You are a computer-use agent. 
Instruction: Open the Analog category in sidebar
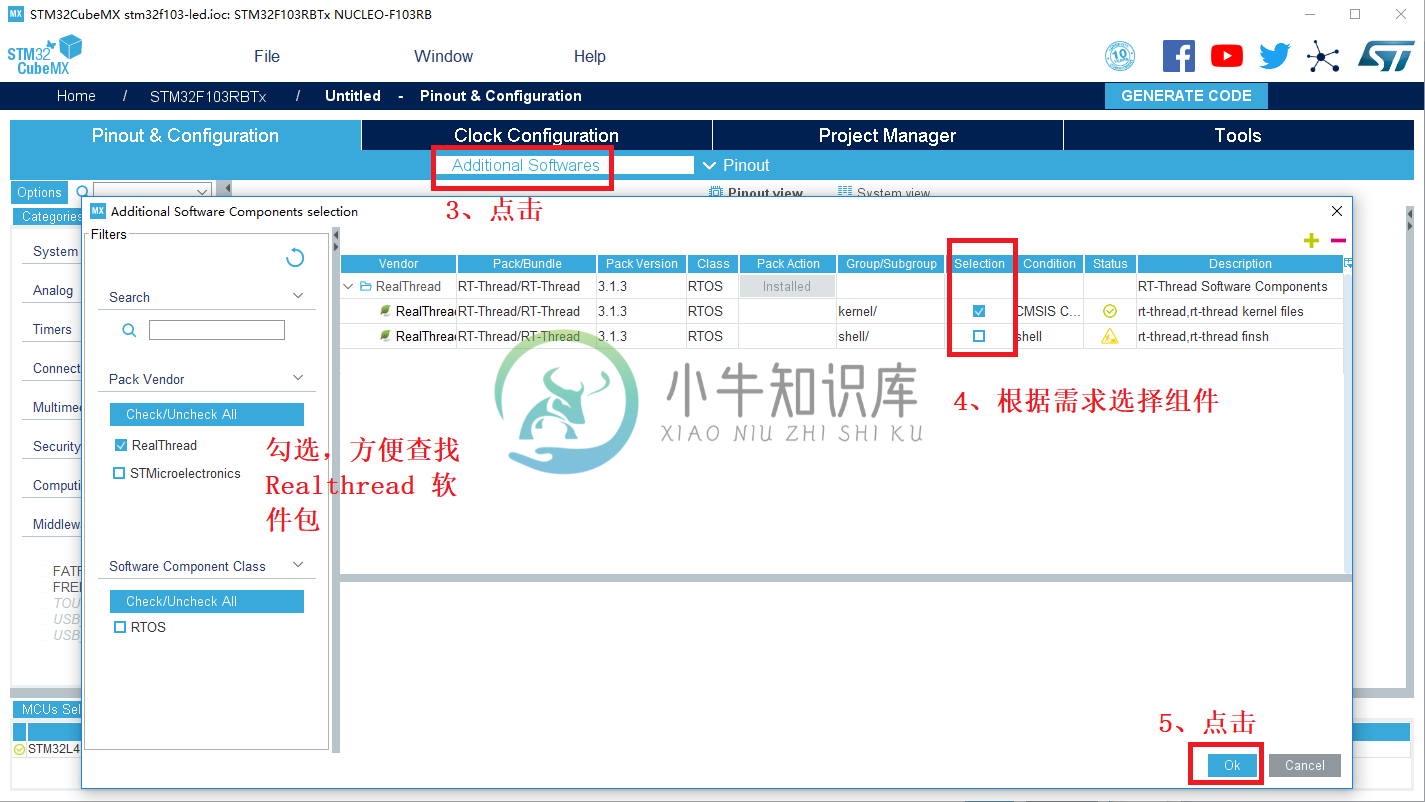[53, 290]
